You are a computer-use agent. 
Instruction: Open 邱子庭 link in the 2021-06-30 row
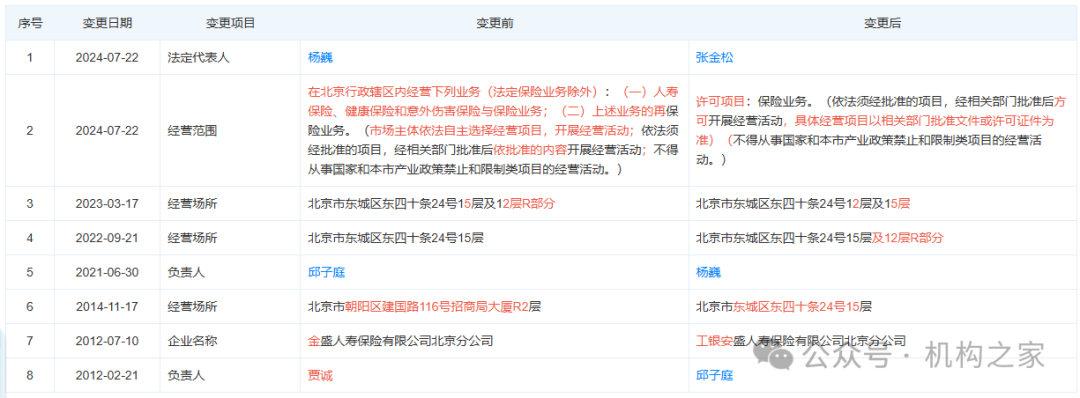[x=326, y=272]
